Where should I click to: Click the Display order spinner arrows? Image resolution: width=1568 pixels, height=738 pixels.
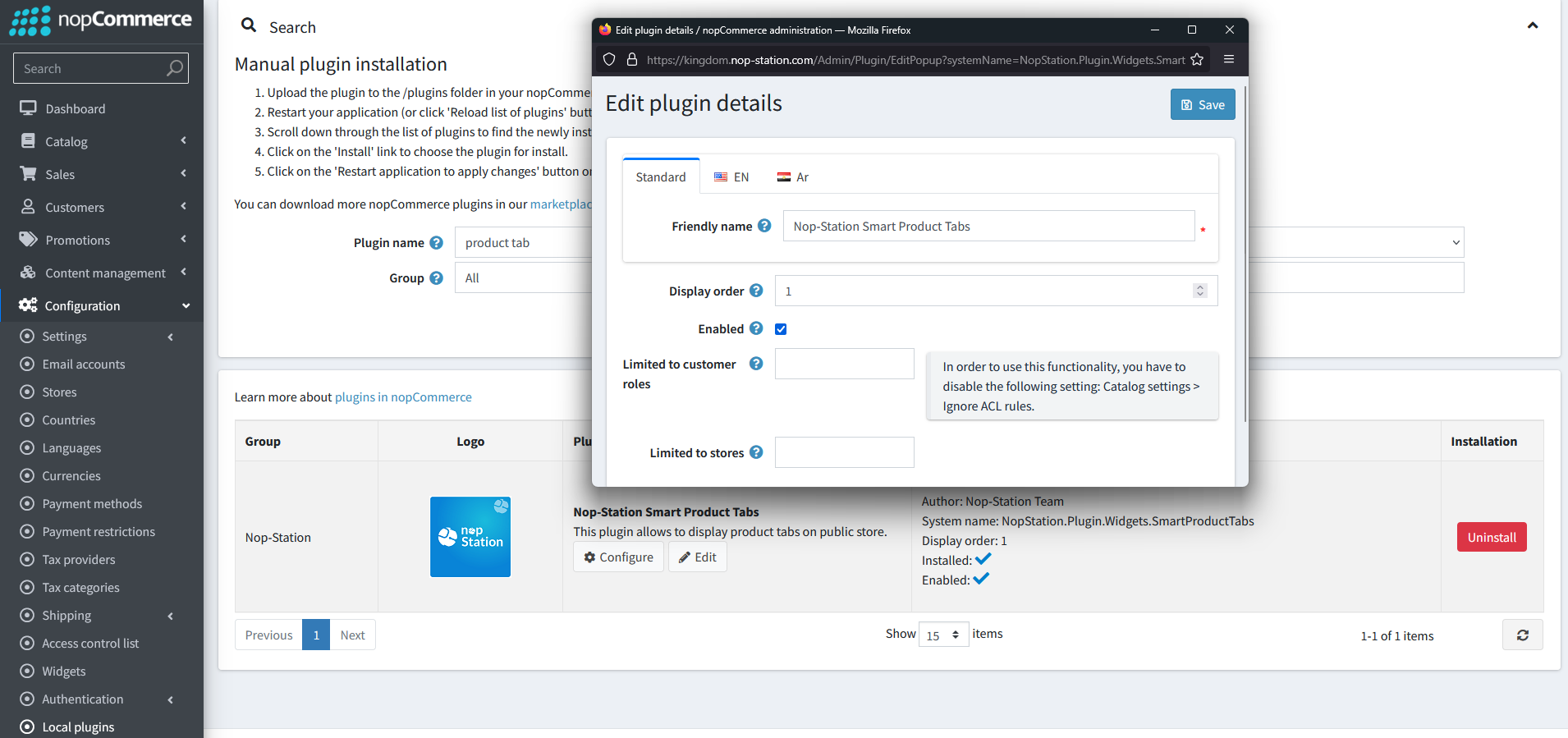1200,291
